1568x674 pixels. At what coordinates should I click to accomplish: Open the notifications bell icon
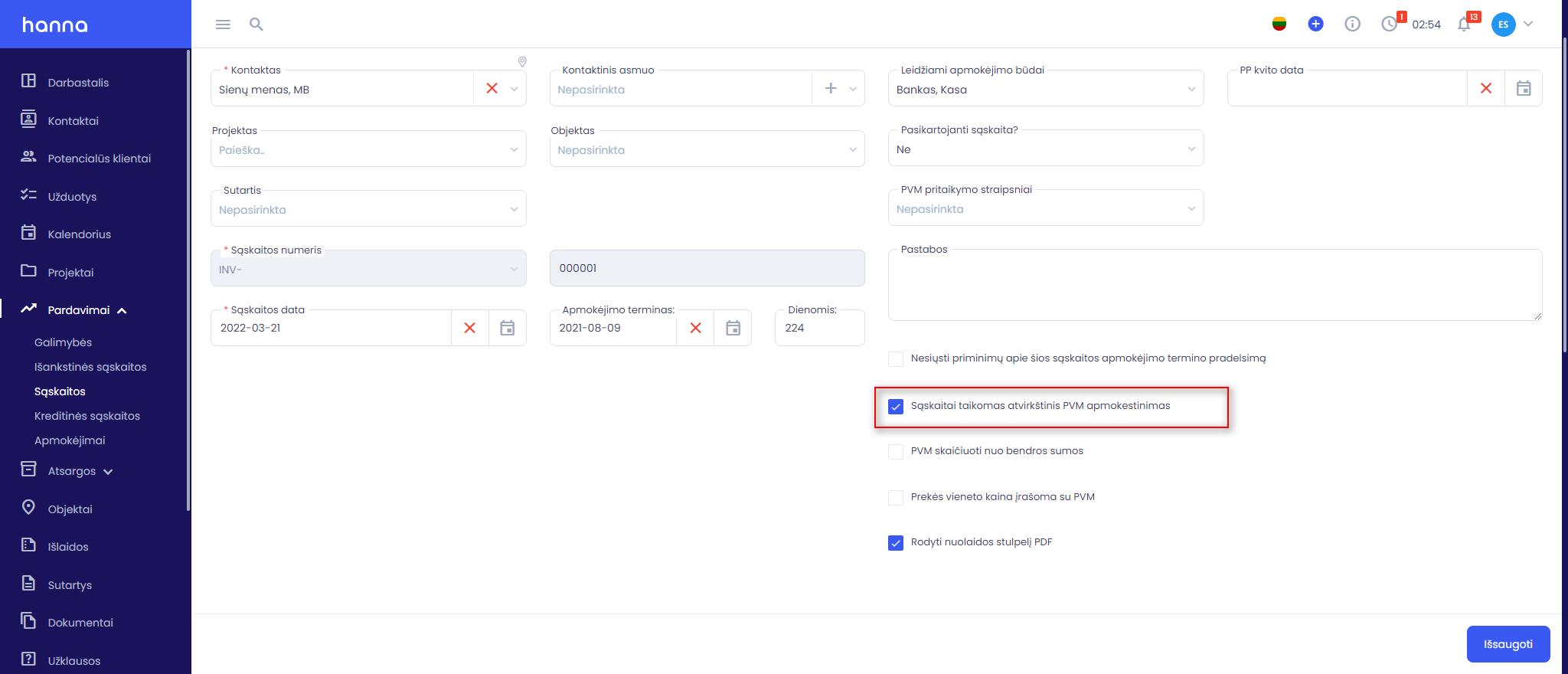[x=1464, y=25]
